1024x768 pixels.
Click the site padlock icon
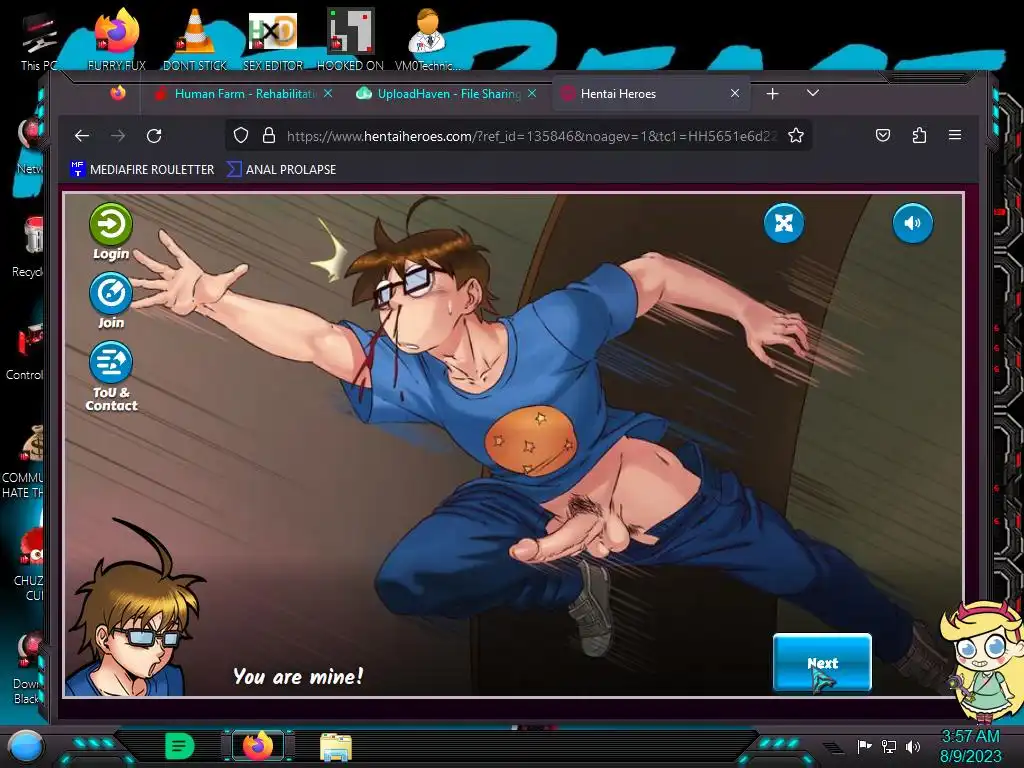click(268, 136)
